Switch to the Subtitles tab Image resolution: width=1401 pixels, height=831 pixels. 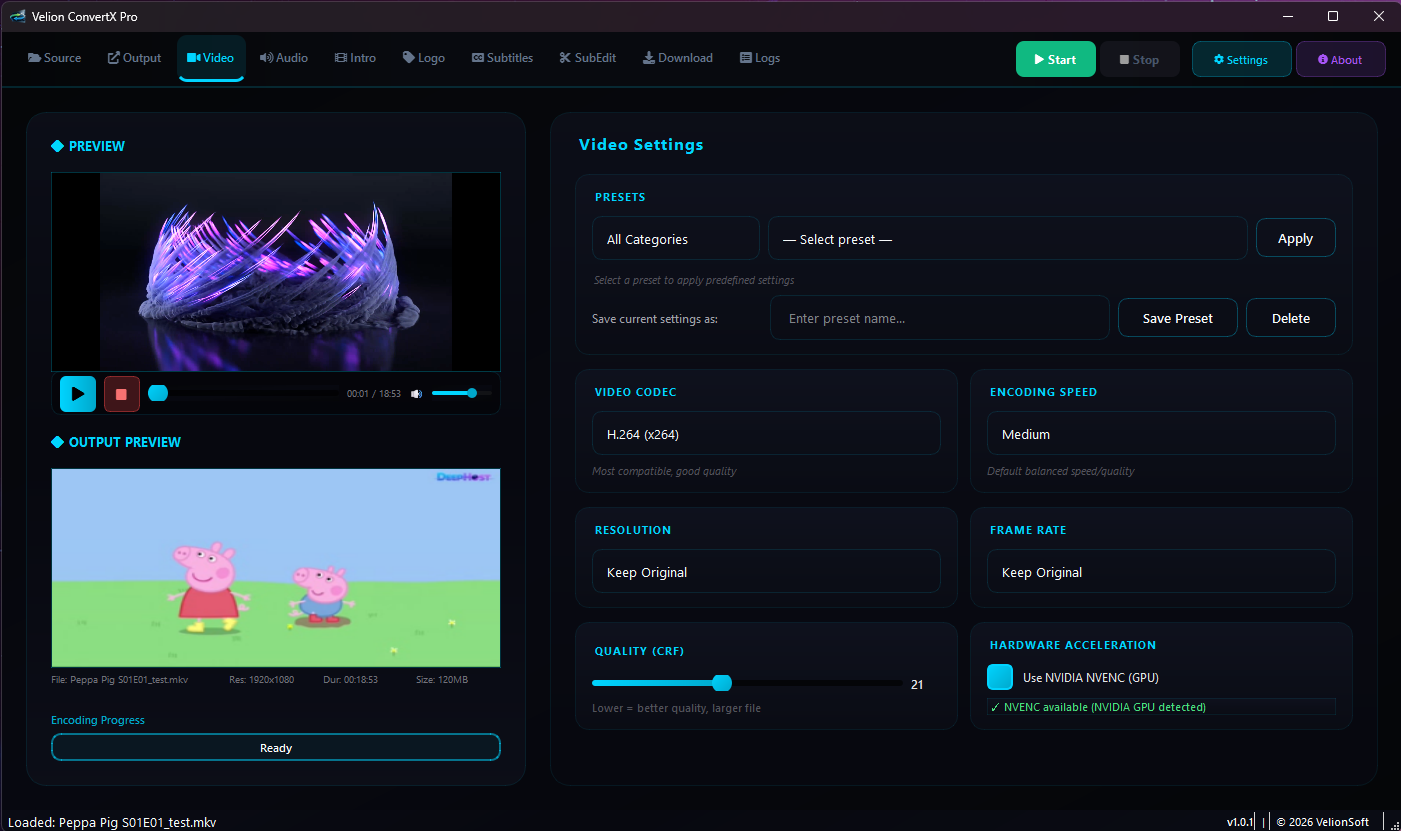pyautogui.click(x=502, y=58)
